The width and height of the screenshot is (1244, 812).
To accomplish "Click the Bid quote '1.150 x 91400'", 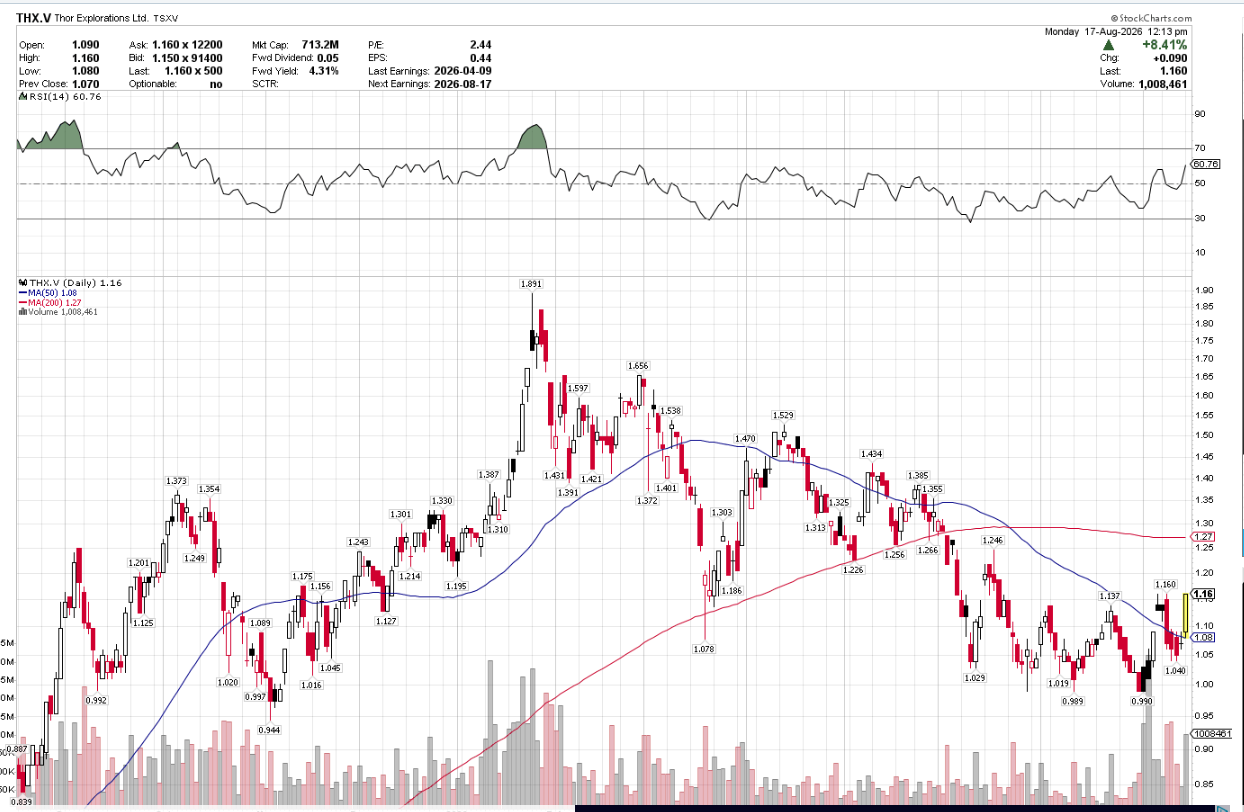I will pyautogui.click(x=186, y=58).
